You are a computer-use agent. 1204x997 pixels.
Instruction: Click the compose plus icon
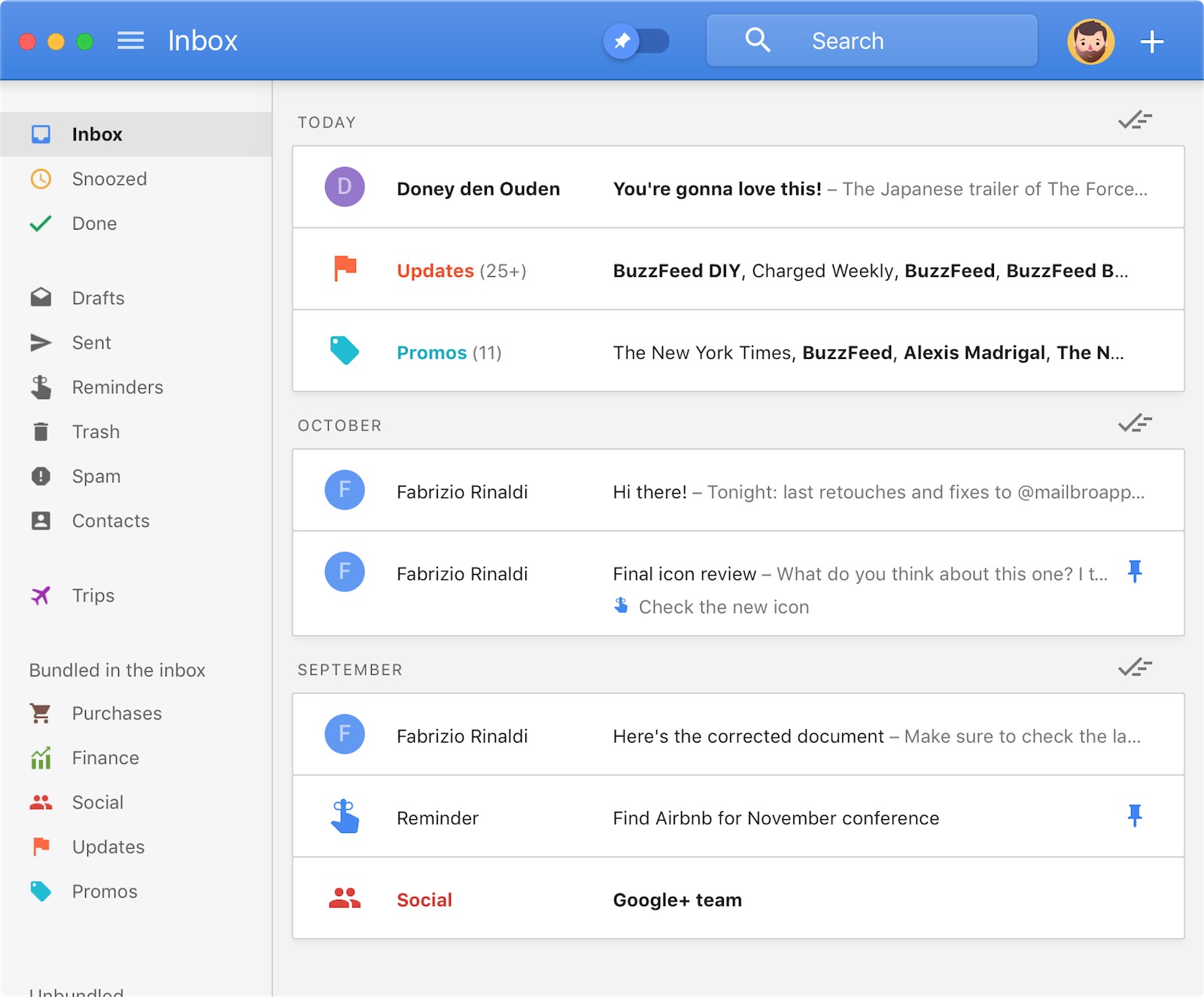point(1151,41)
